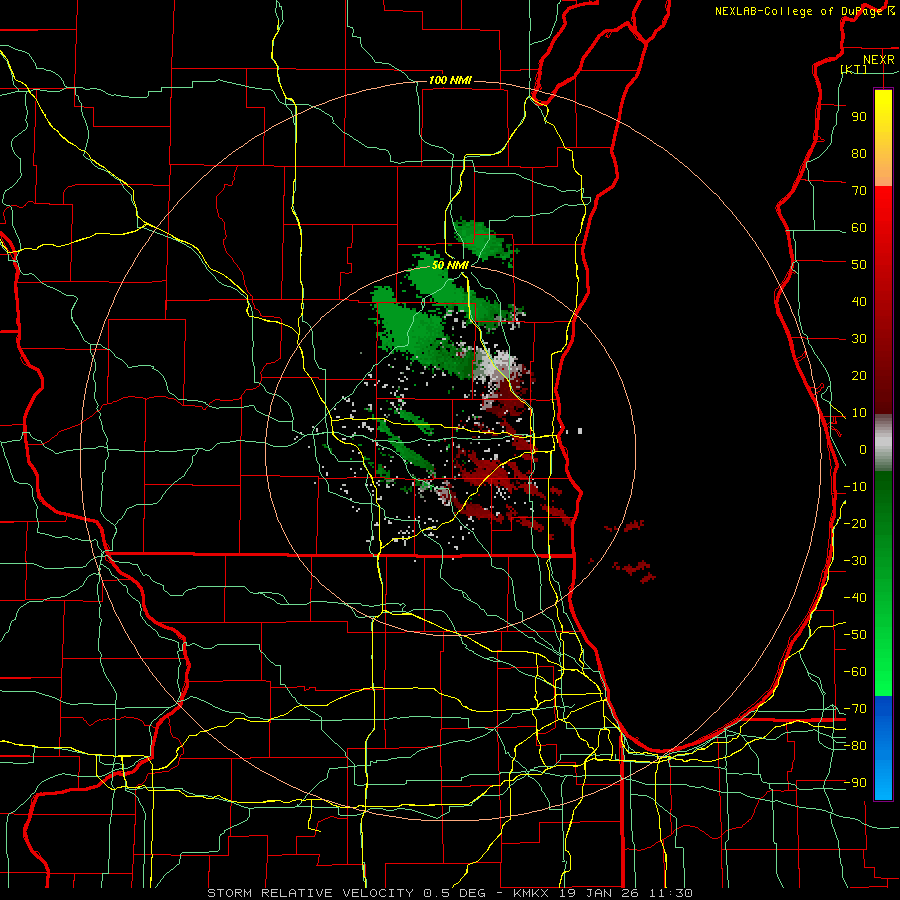Screen dimensions: 900x900
Task: Click the "-50" tick label on scale
Action: point(855,635)
